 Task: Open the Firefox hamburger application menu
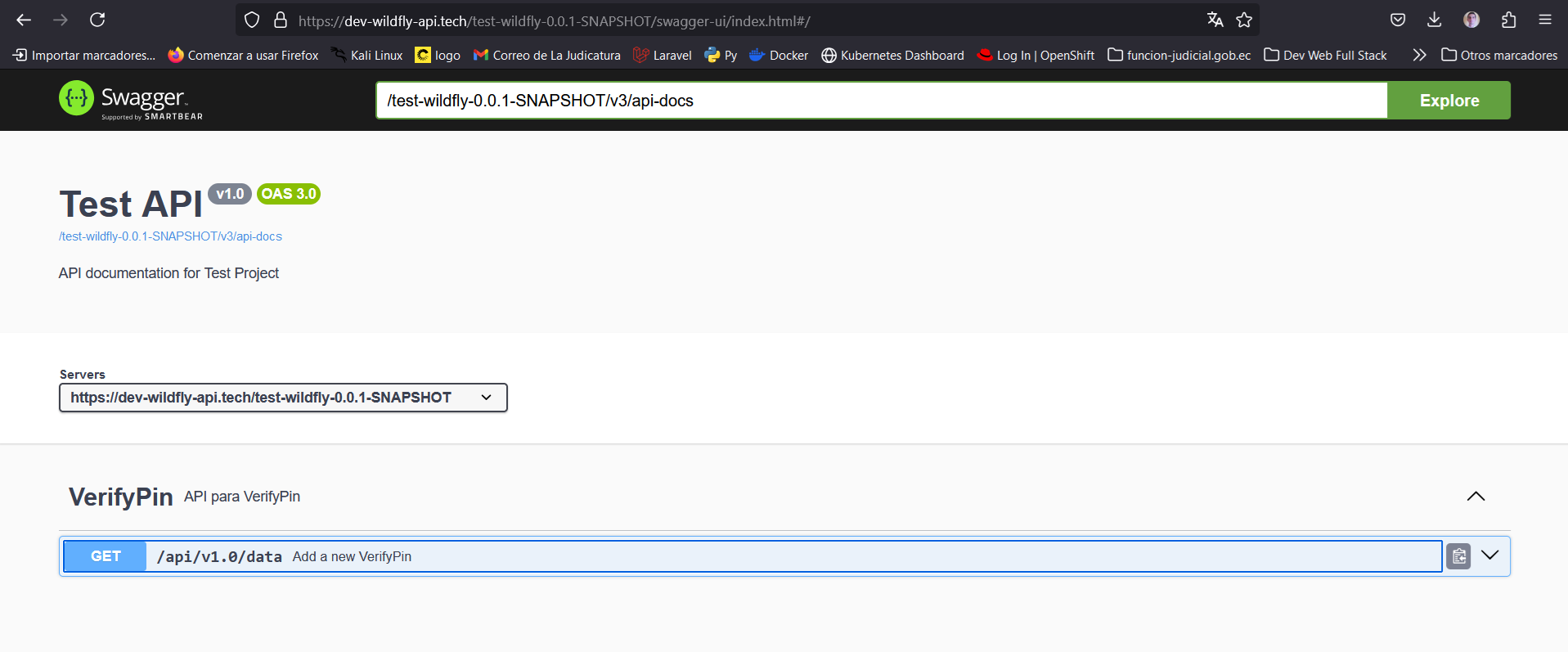pos(1544,20)
